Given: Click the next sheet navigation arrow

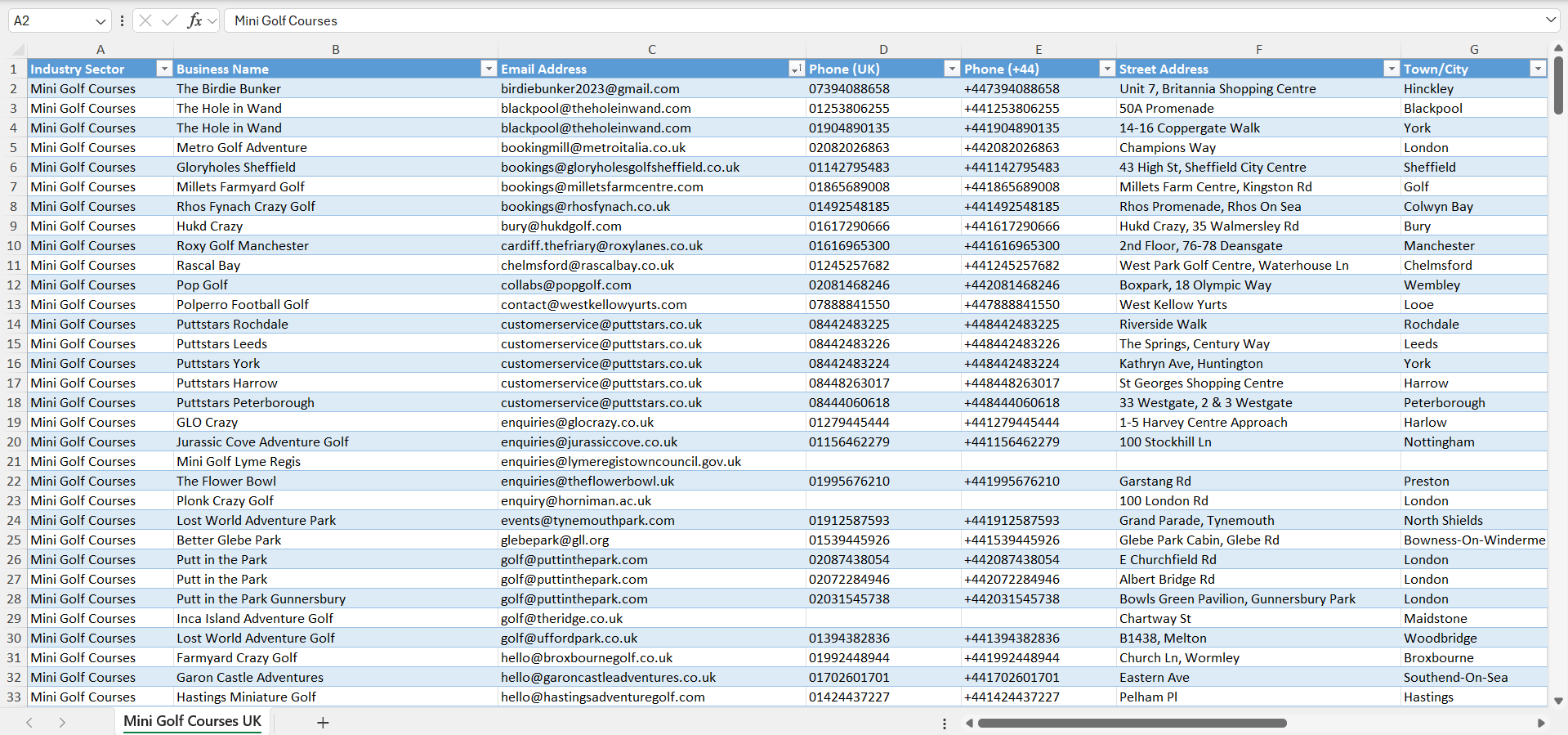Looking at the screenshot, I should point(62,723).
